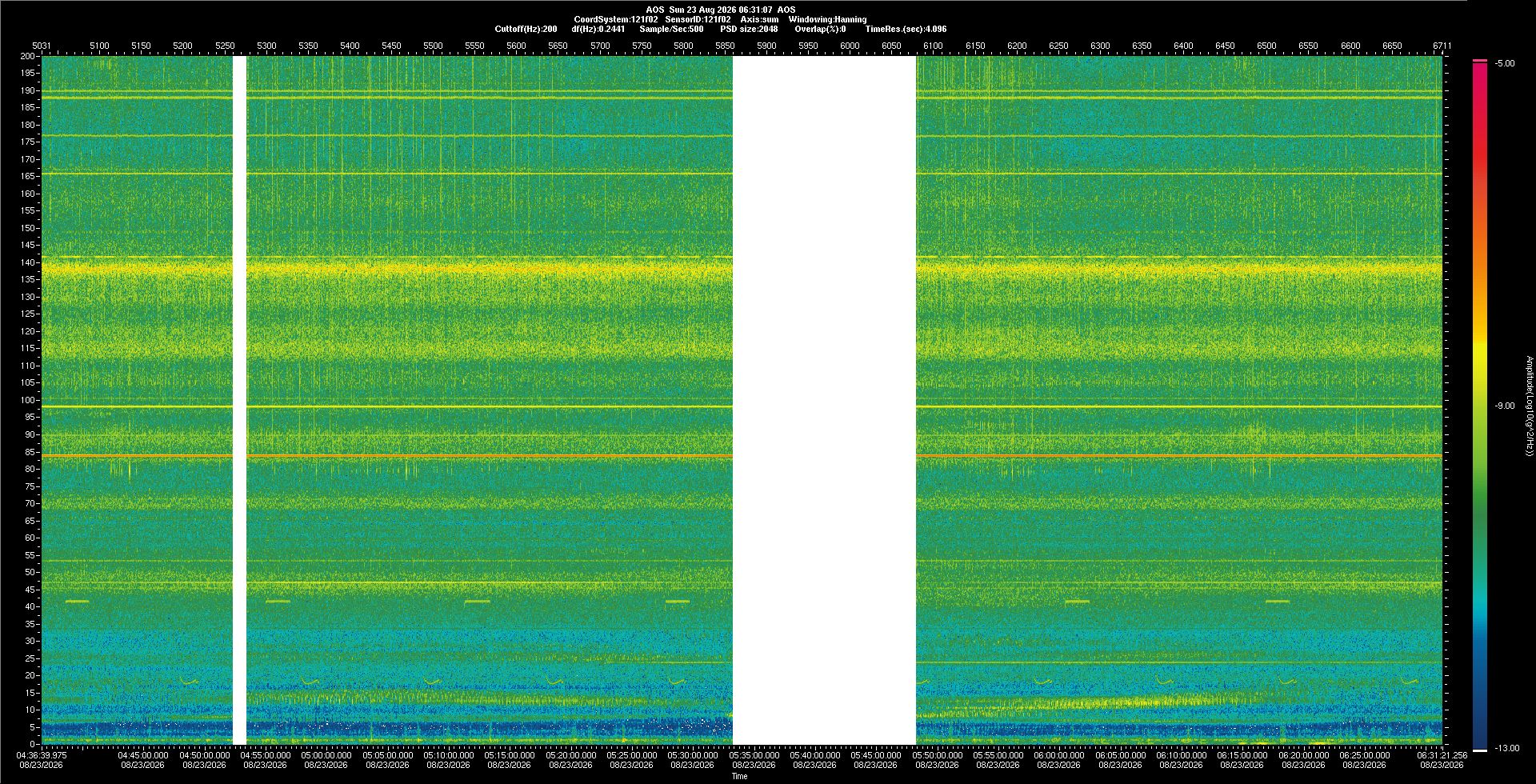Select the 6711 tick on the top axis

[1442, 46]
